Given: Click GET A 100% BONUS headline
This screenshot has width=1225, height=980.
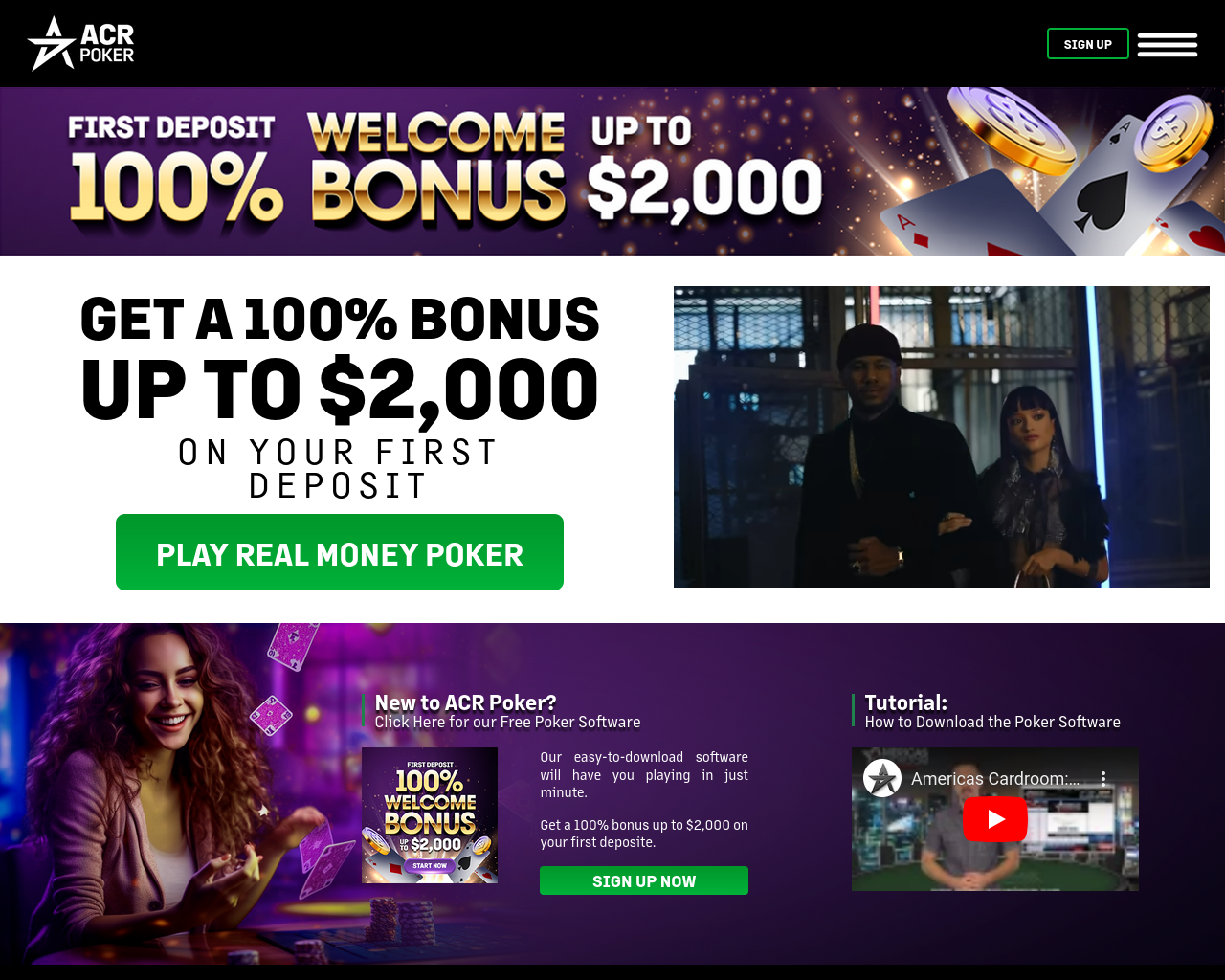Looking at the screenshot, I should pos(340,319).
